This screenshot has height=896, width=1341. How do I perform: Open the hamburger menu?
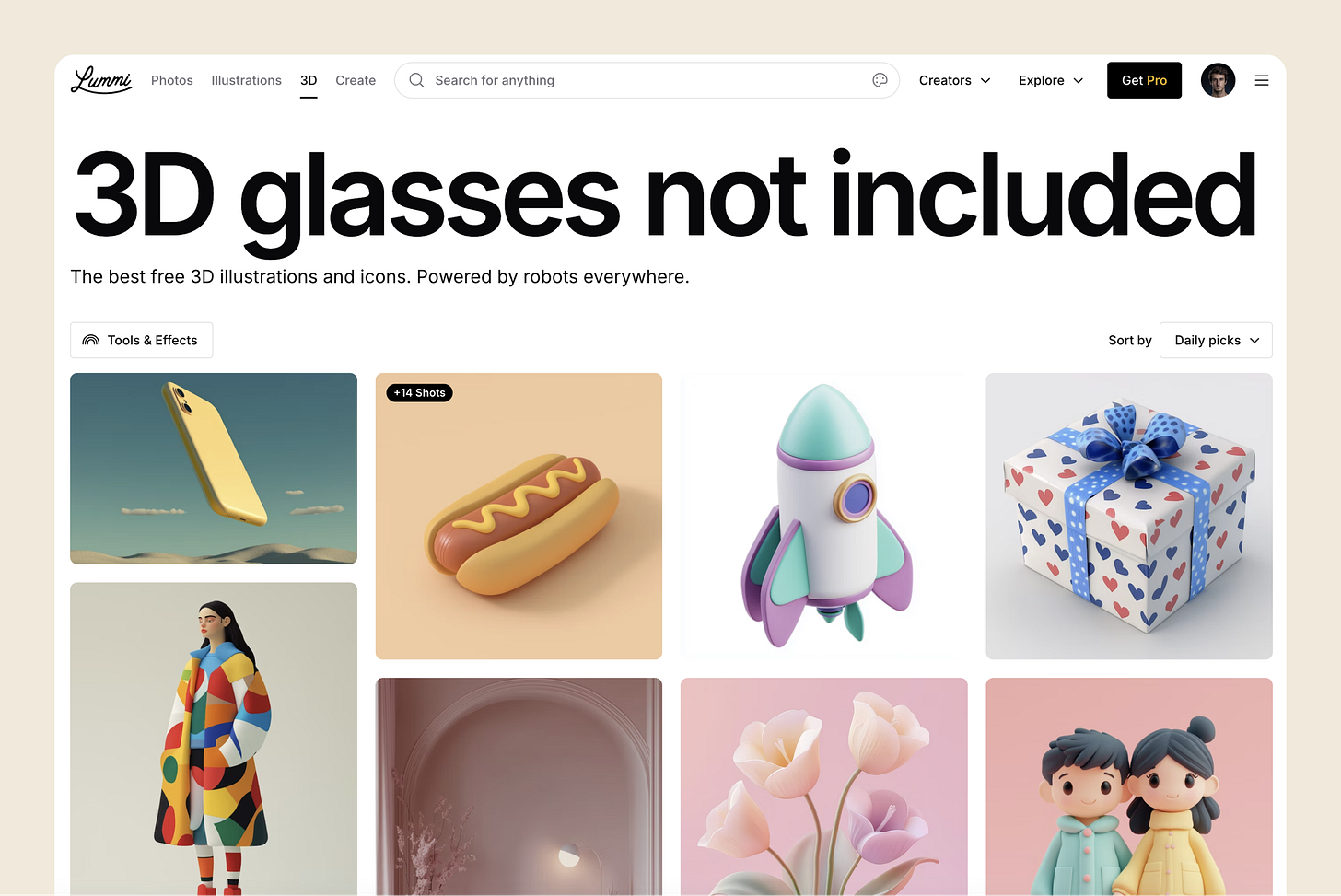[1262, 80]
